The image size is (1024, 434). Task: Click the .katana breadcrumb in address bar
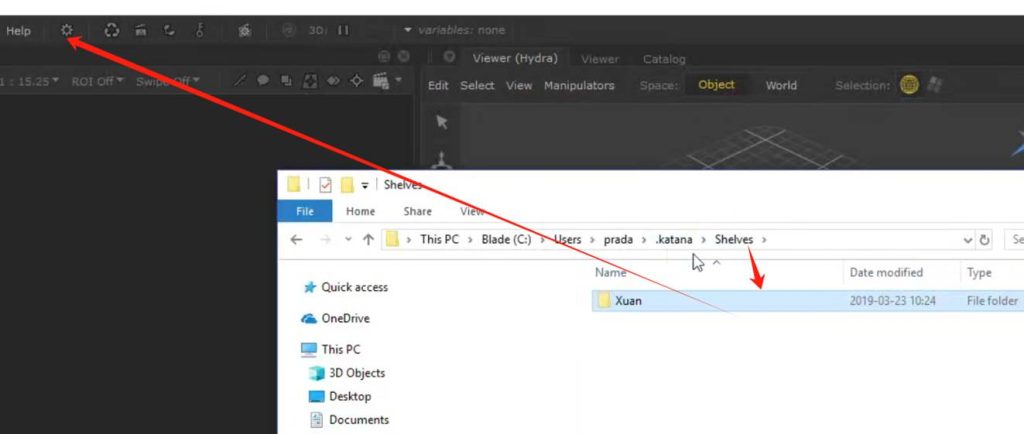673,240
